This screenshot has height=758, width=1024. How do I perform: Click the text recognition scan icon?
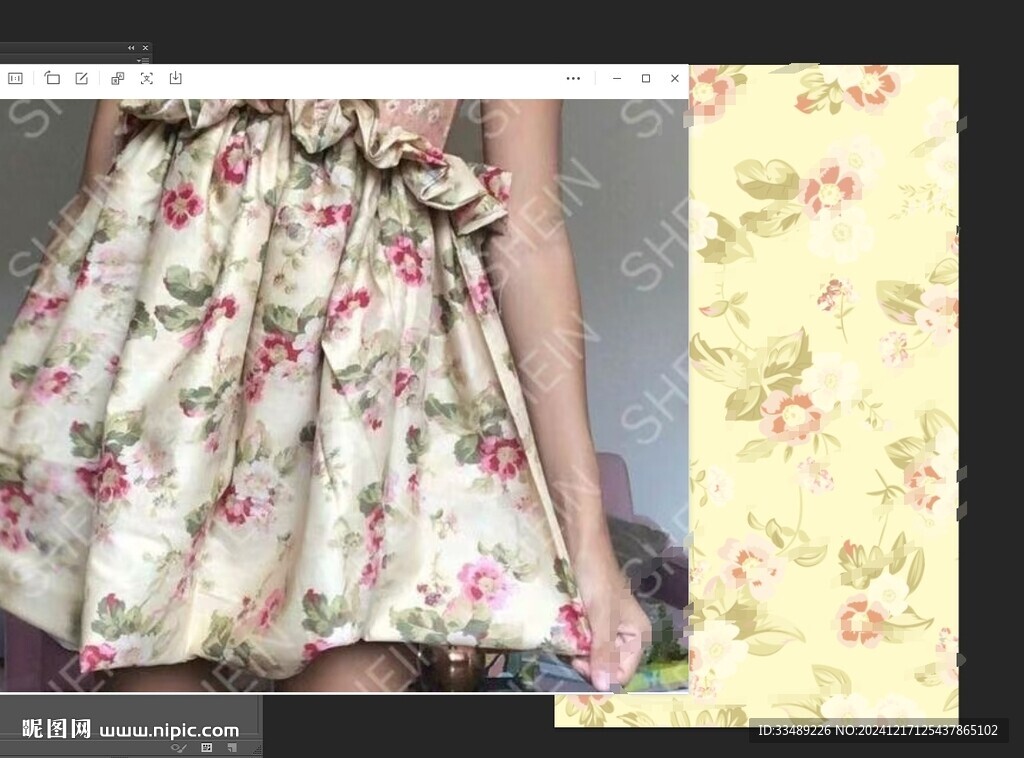click(147, 78)
